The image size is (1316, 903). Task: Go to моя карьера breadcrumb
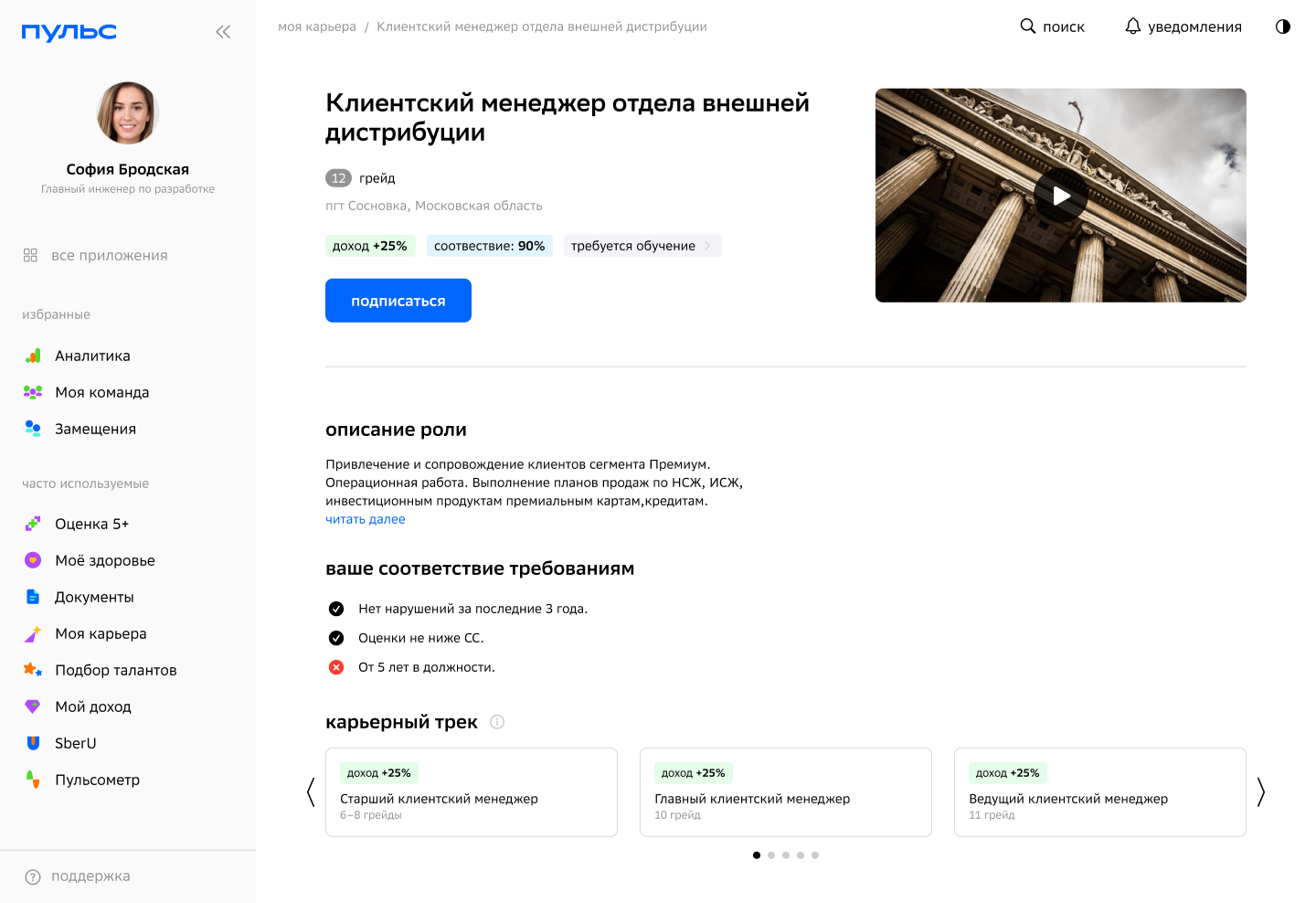click(317, 27)
